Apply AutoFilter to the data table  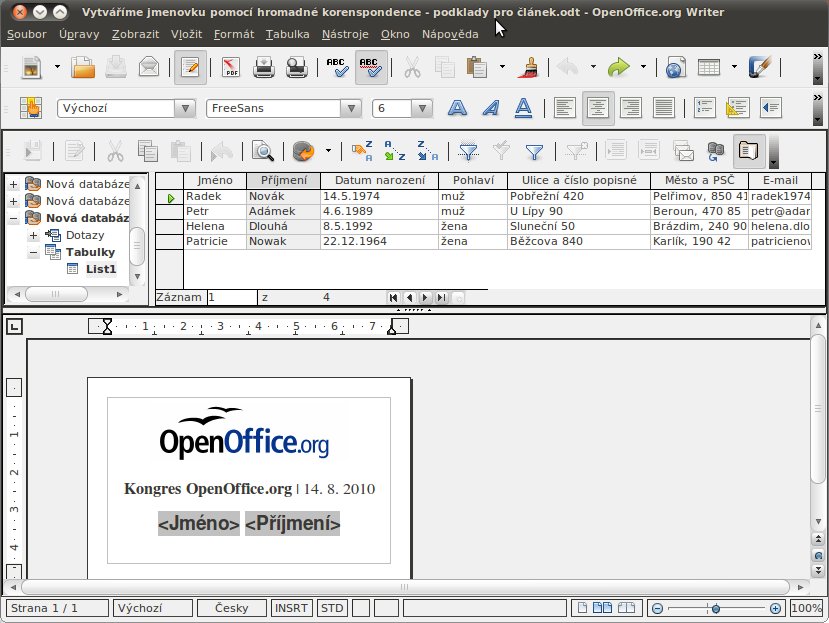point(468,152)
